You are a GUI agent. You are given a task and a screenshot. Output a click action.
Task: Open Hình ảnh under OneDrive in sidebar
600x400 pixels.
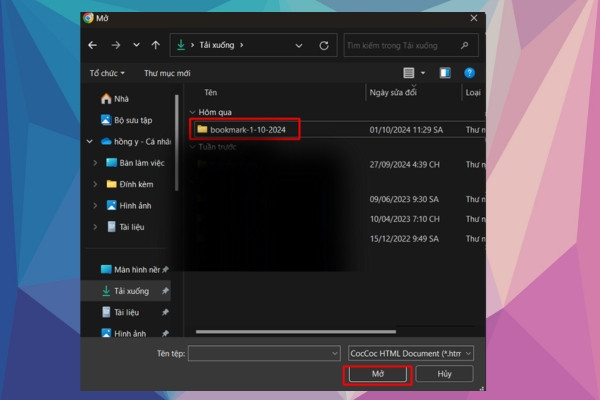click(129, 206)
